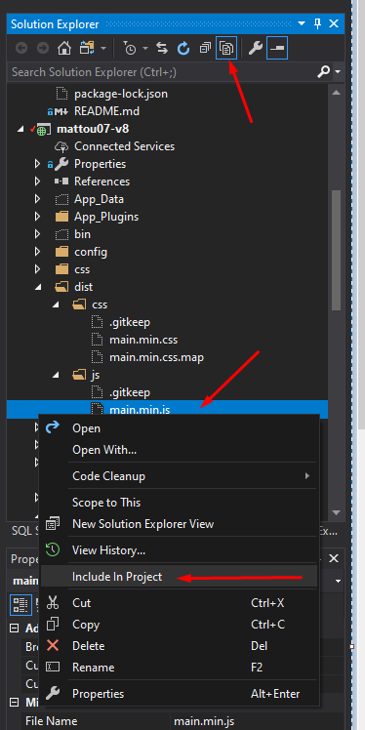Click the Refresh icon in Solution Explorer

[x=184, y=48]
